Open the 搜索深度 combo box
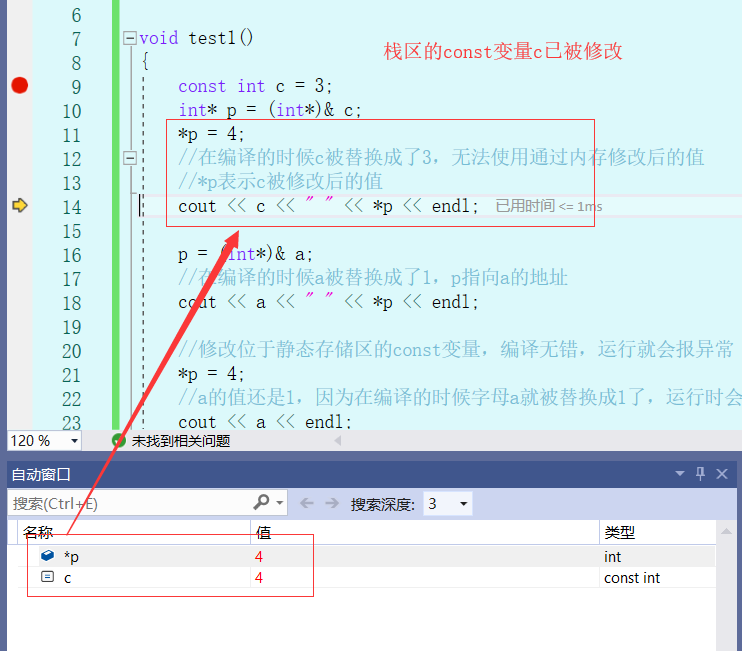 (x=448, y=503)
